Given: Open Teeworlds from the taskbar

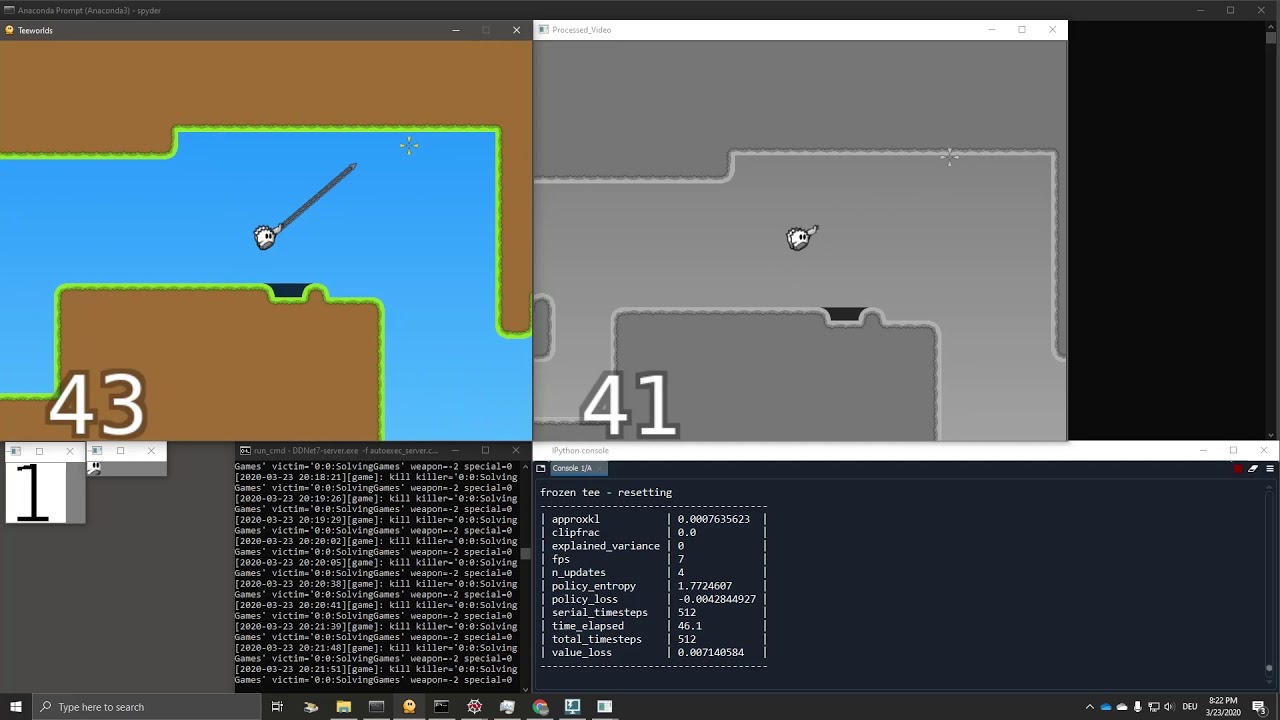Looking at the screenshot, I should (409, 707).
